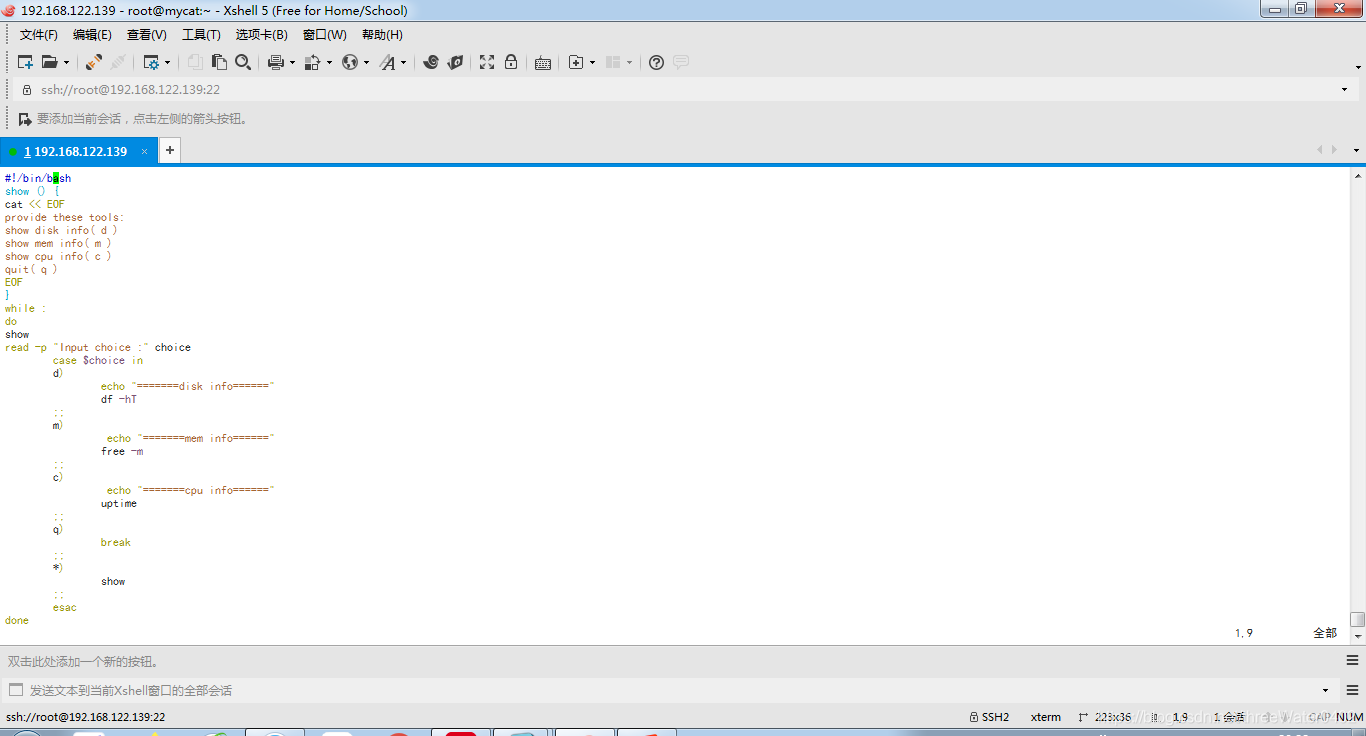Launch Xftp via the swirl icon
The height and width of the screenshot is (736, 1366).
431,62
